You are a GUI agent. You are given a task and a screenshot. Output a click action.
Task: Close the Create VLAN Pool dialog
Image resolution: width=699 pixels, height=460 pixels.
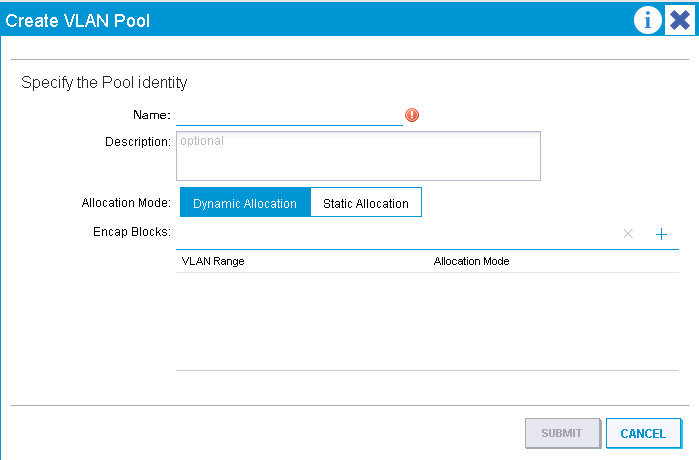click(680, 20)
